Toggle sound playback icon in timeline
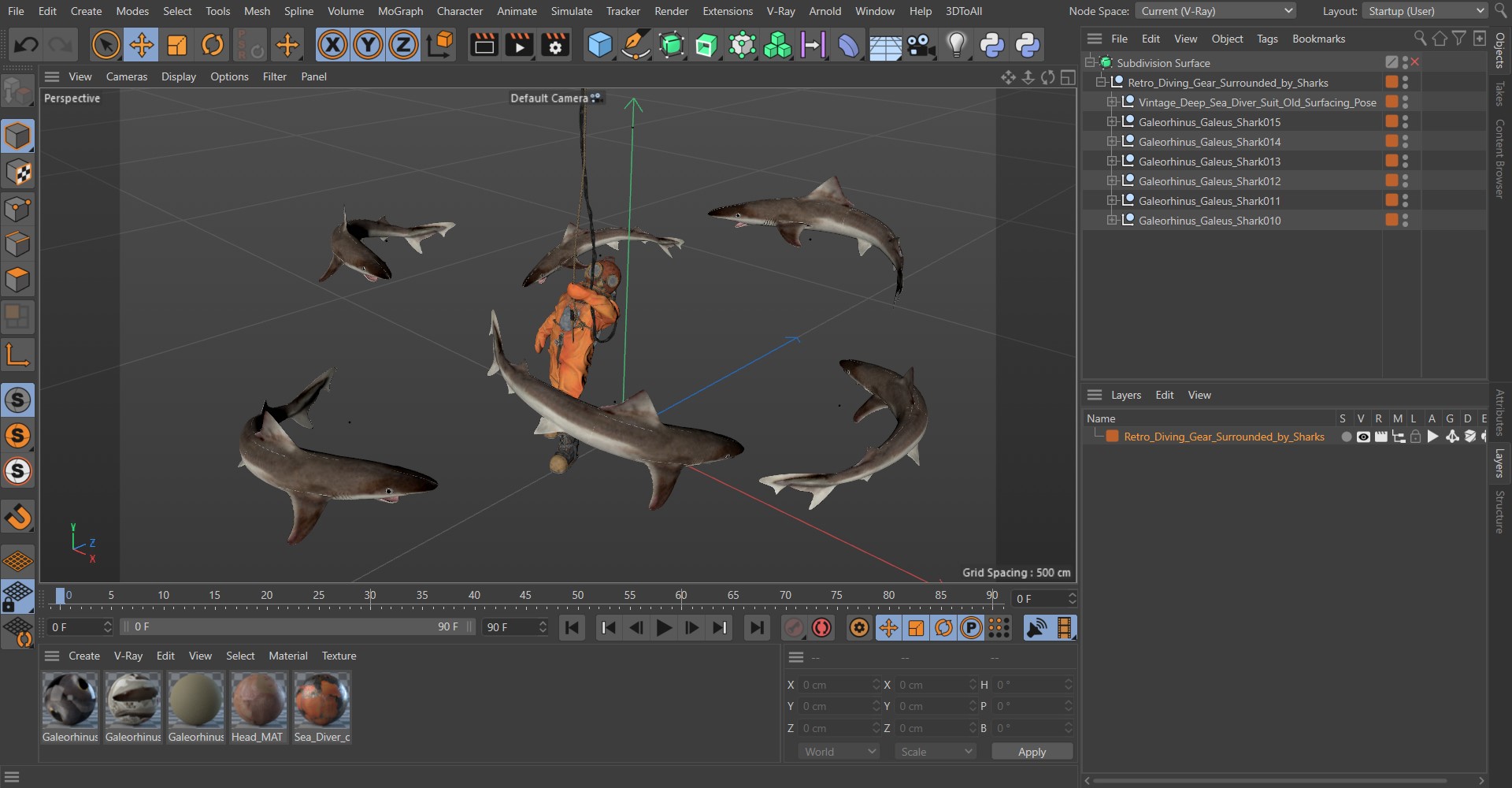This screenshot has width=1512, height=788. pyautogui.click(x=1037, y=628)
